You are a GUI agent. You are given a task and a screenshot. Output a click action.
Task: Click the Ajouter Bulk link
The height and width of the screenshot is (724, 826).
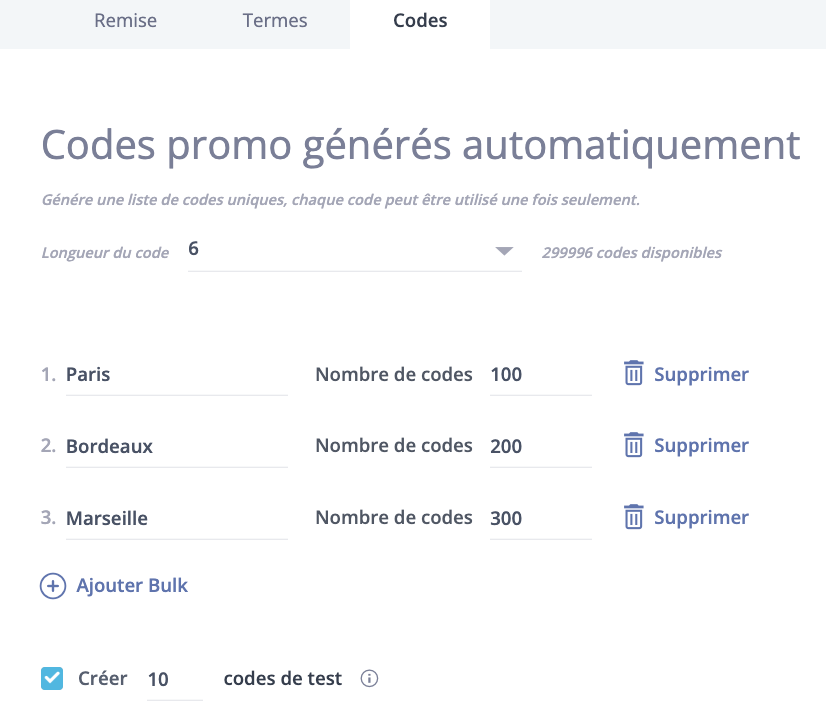(132, 585)
